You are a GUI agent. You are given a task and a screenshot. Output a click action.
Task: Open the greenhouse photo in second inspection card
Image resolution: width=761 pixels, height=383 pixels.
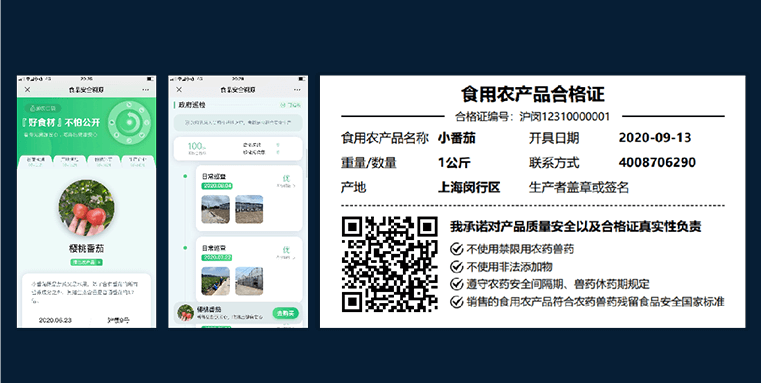point(249,281)
